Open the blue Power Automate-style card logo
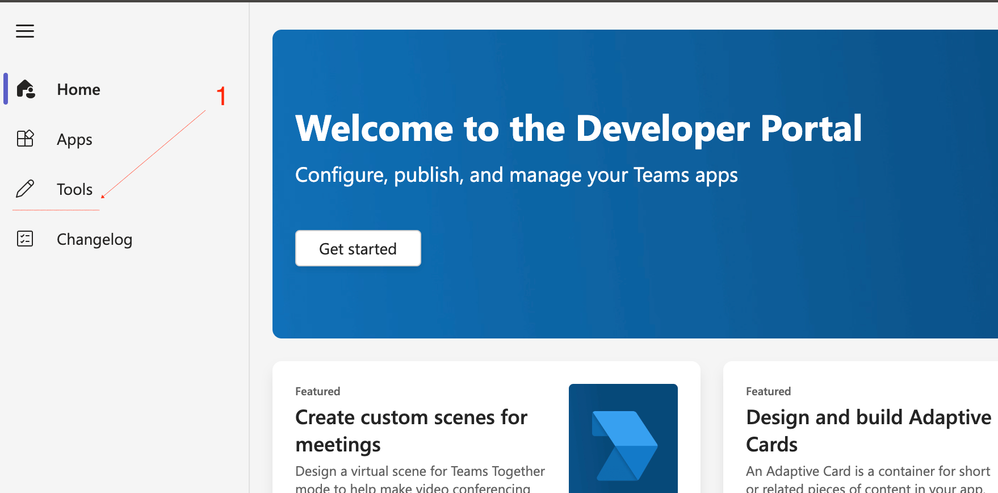998x493 pixels. [623, 438]
